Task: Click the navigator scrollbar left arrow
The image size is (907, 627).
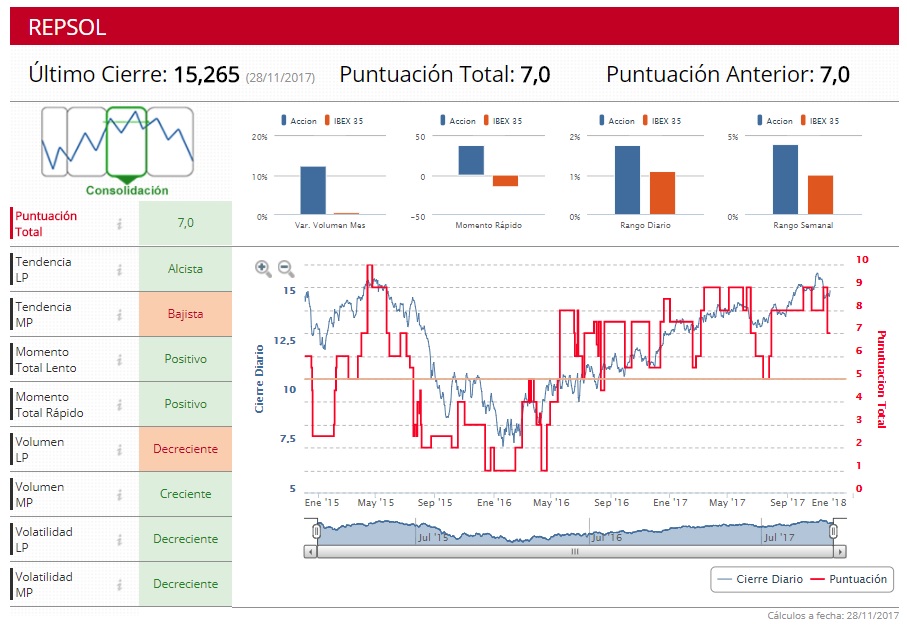Action: point(311,552)
